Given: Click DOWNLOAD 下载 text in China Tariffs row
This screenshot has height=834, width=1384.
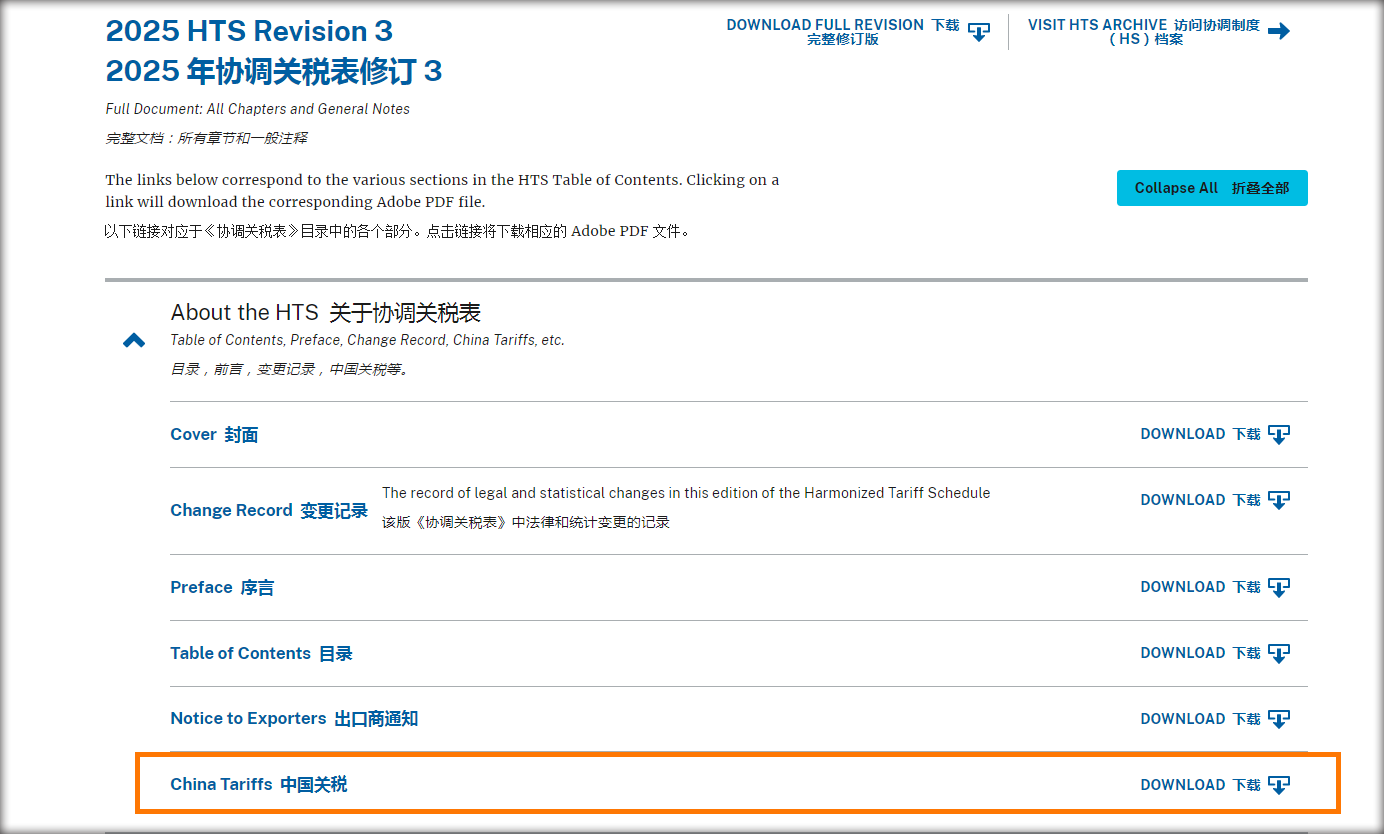Looking at the screenshot, I should 1200,785.
